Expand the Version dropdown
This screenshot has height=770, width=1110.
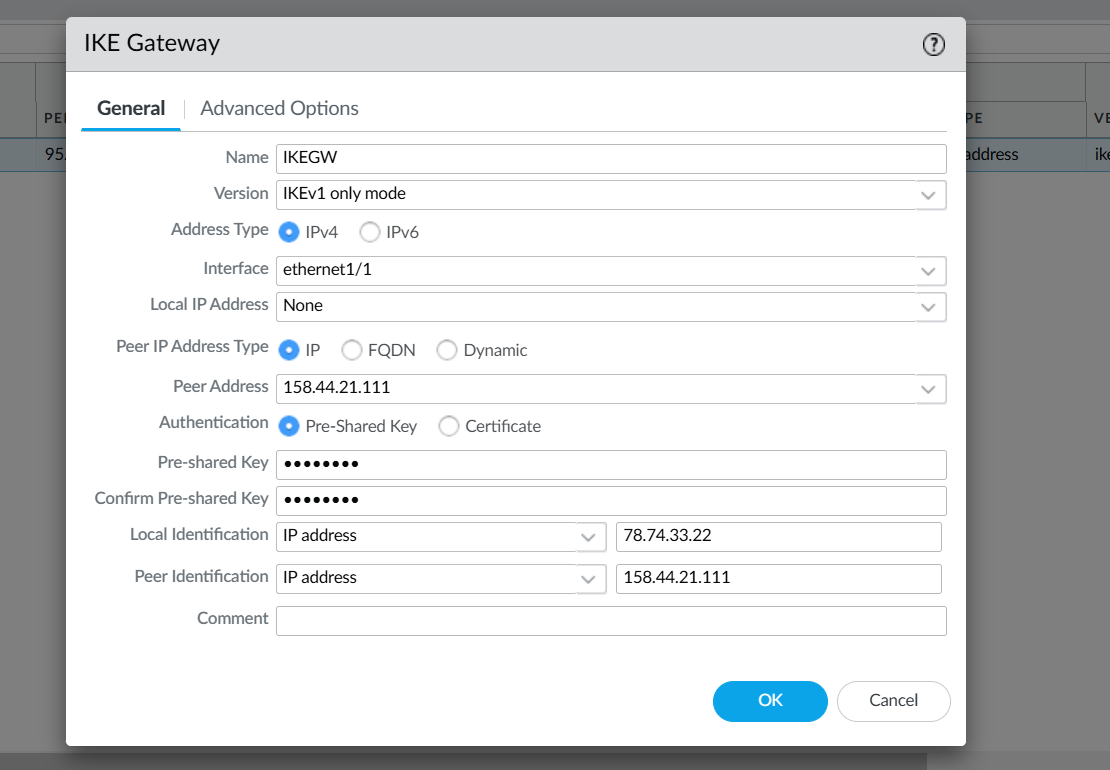(929, 194)
